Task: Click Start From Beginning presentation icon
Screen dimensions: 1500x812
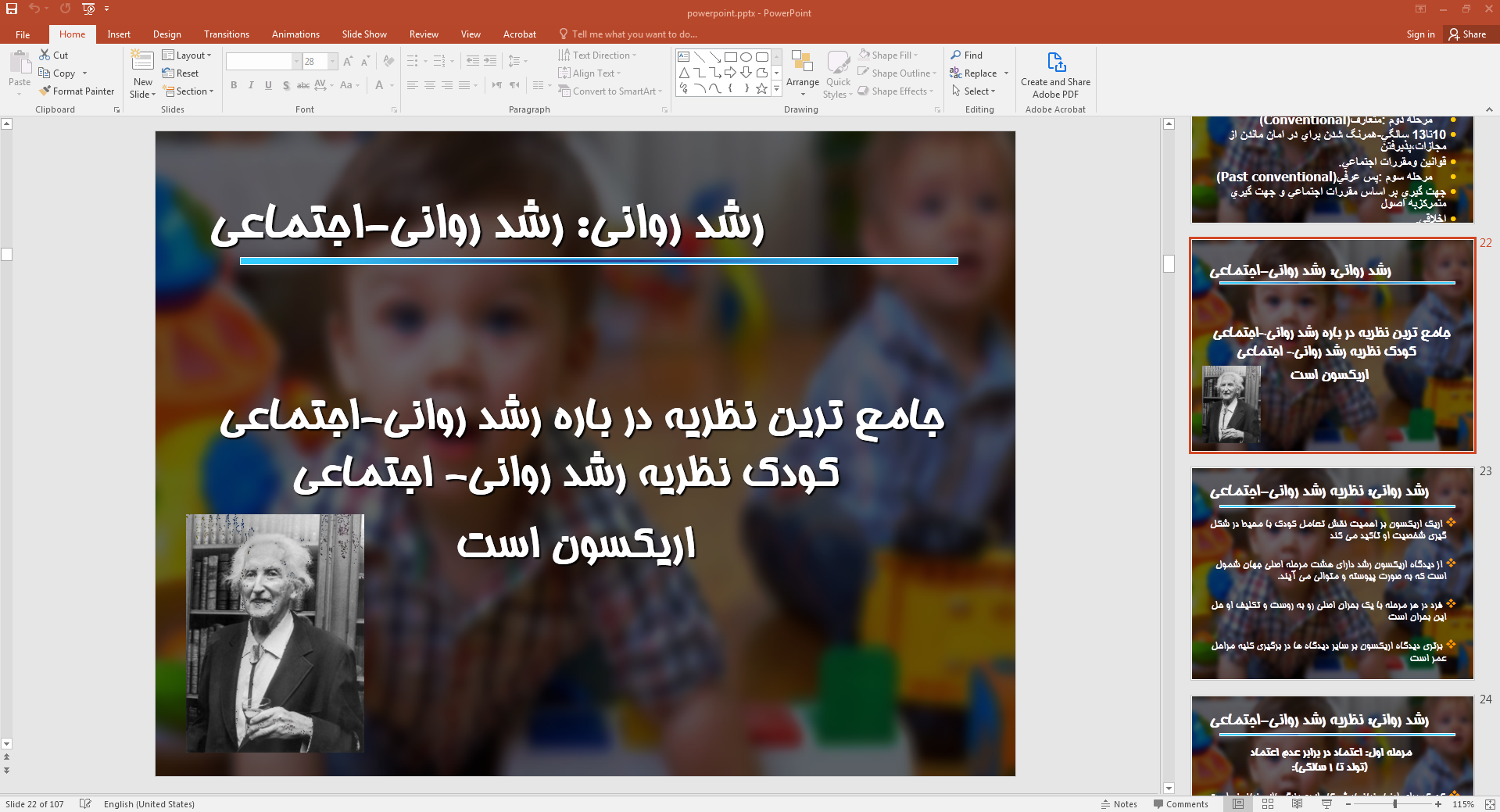Action: 88,9
